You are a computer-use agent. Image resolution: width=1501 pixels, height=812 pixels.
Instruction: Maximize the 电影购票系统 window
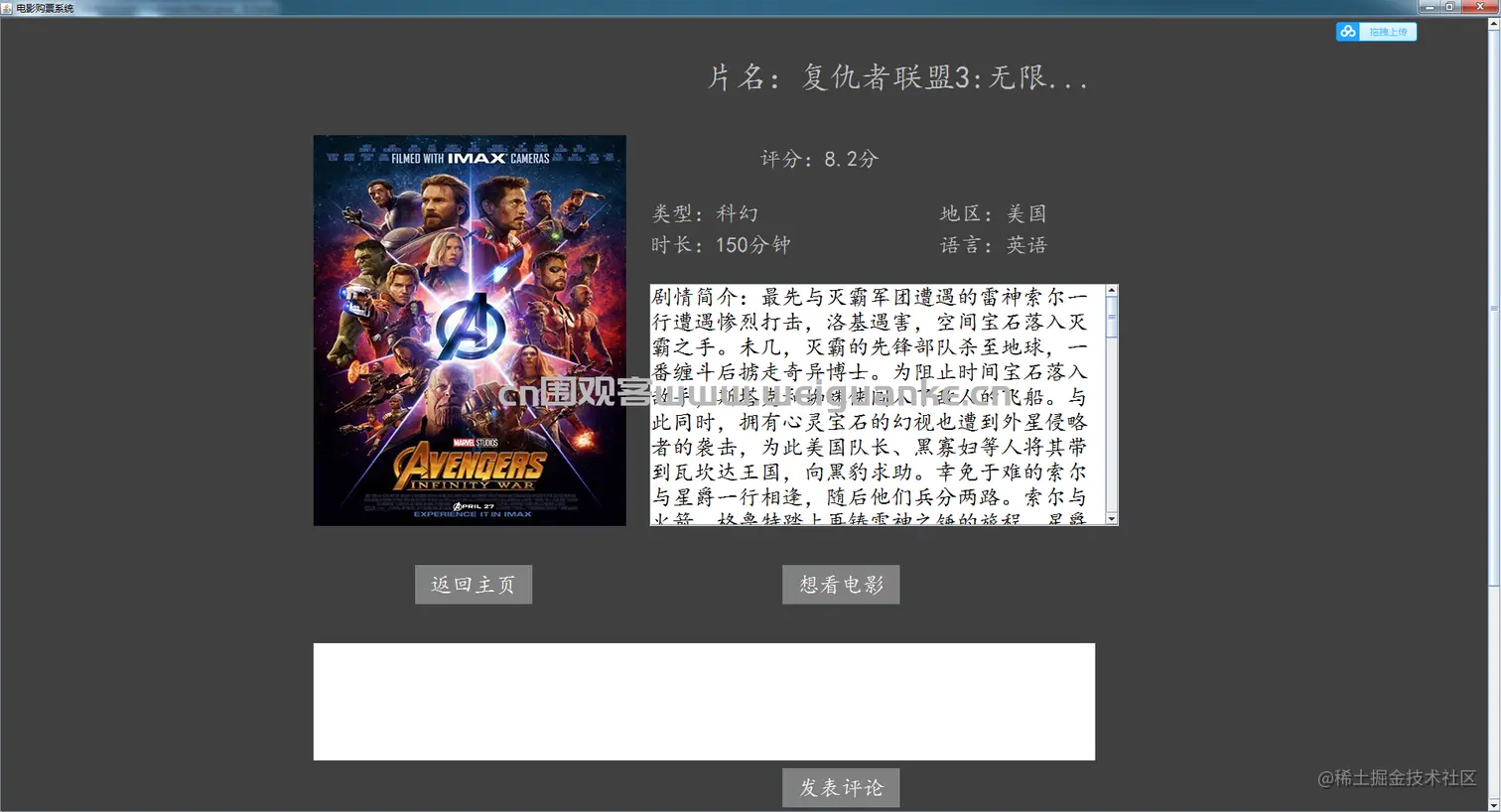[1450, 7]
